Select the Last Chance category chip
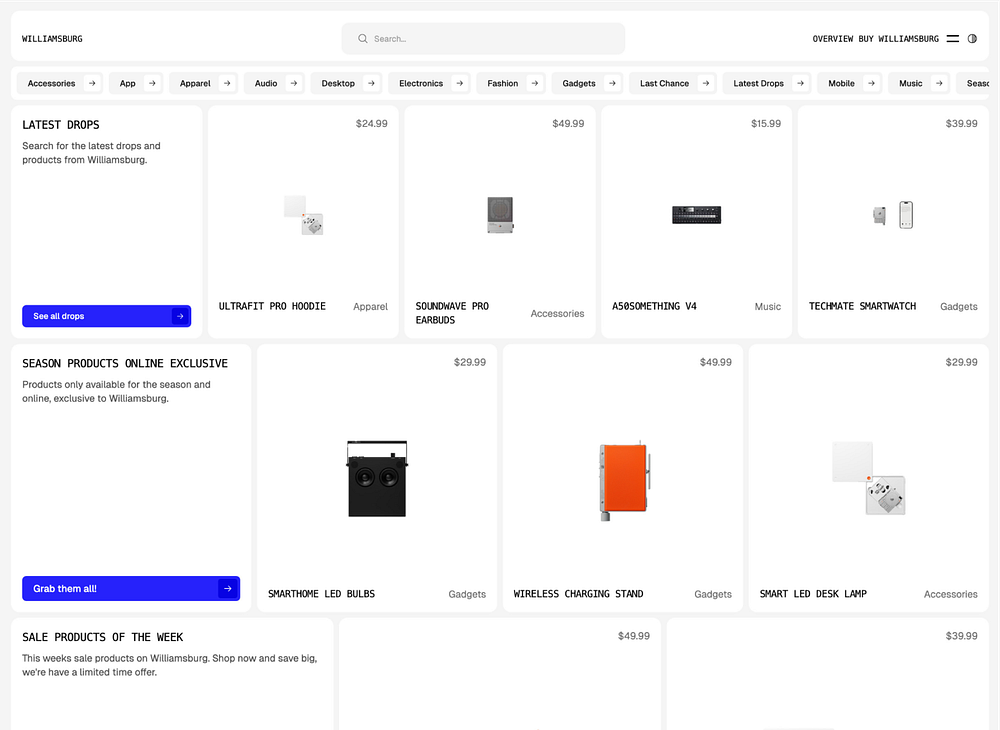 (673, 84)
